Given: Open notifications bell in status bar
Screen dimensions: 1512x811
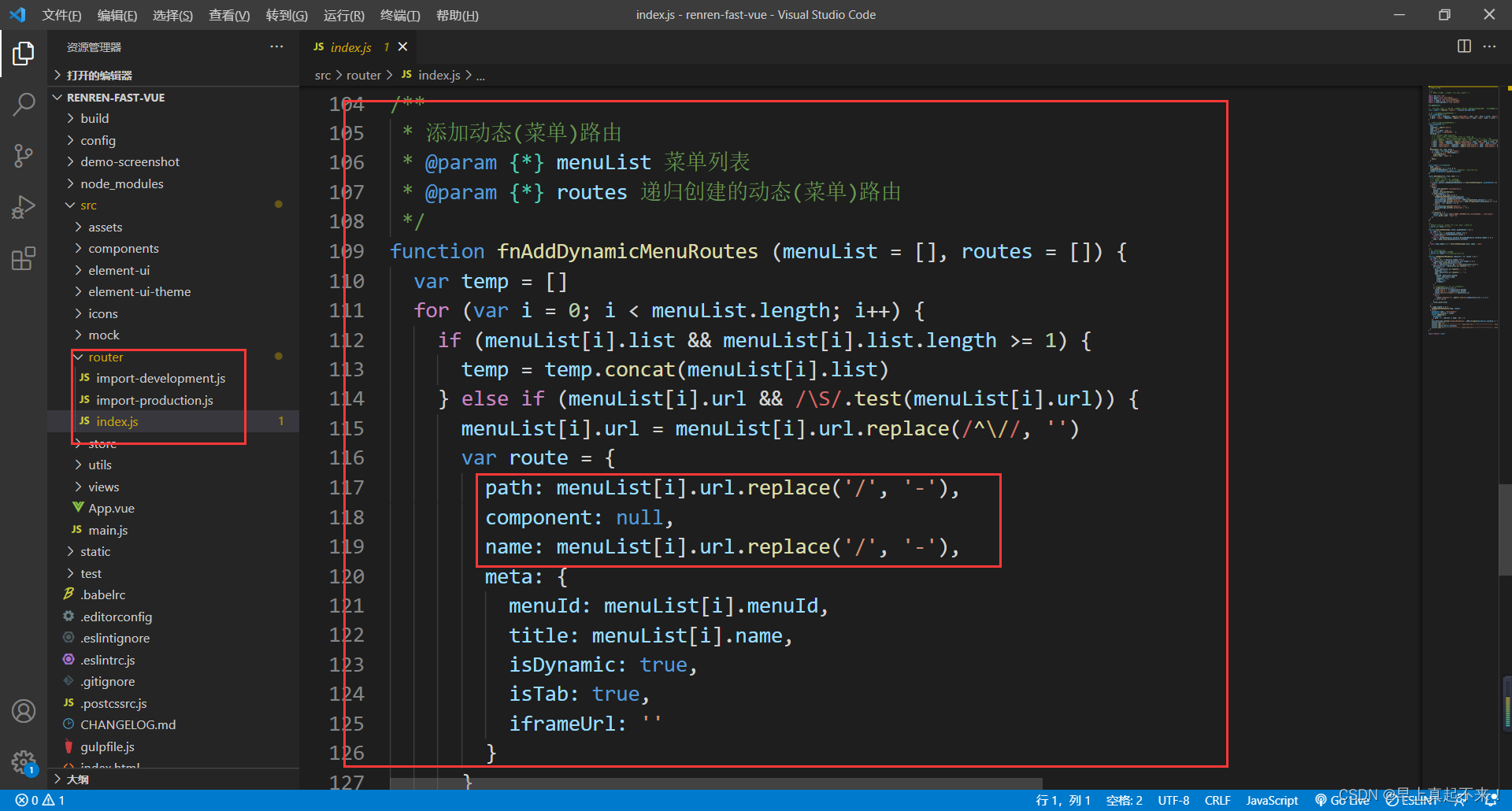Looking at the screenshot, I should coord(1491,800).
